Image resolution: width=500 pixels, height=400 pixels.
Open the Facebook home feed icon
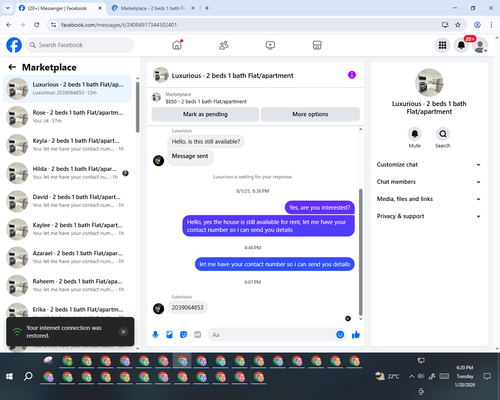(177, 45)
